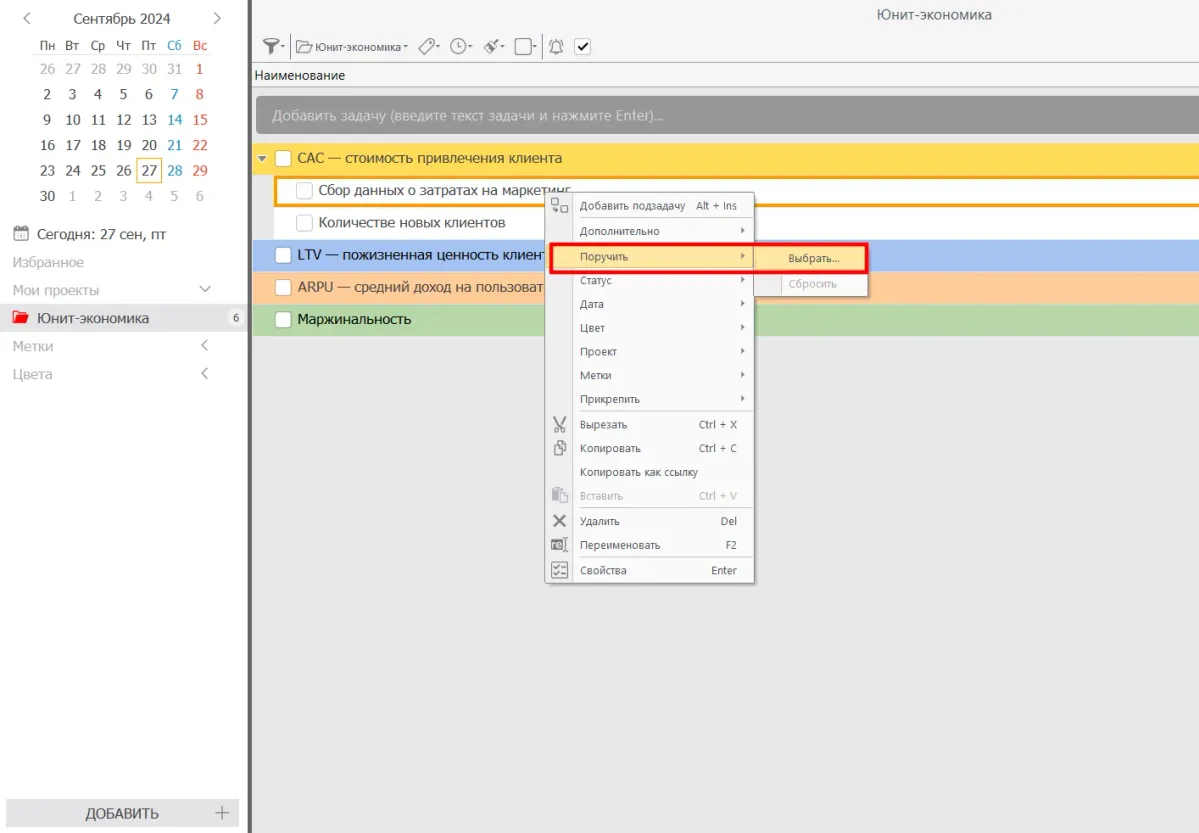This screenshot has width=1199, height=833.
Task: Click the X icon beside Удалить
Action: click(560, 521)
